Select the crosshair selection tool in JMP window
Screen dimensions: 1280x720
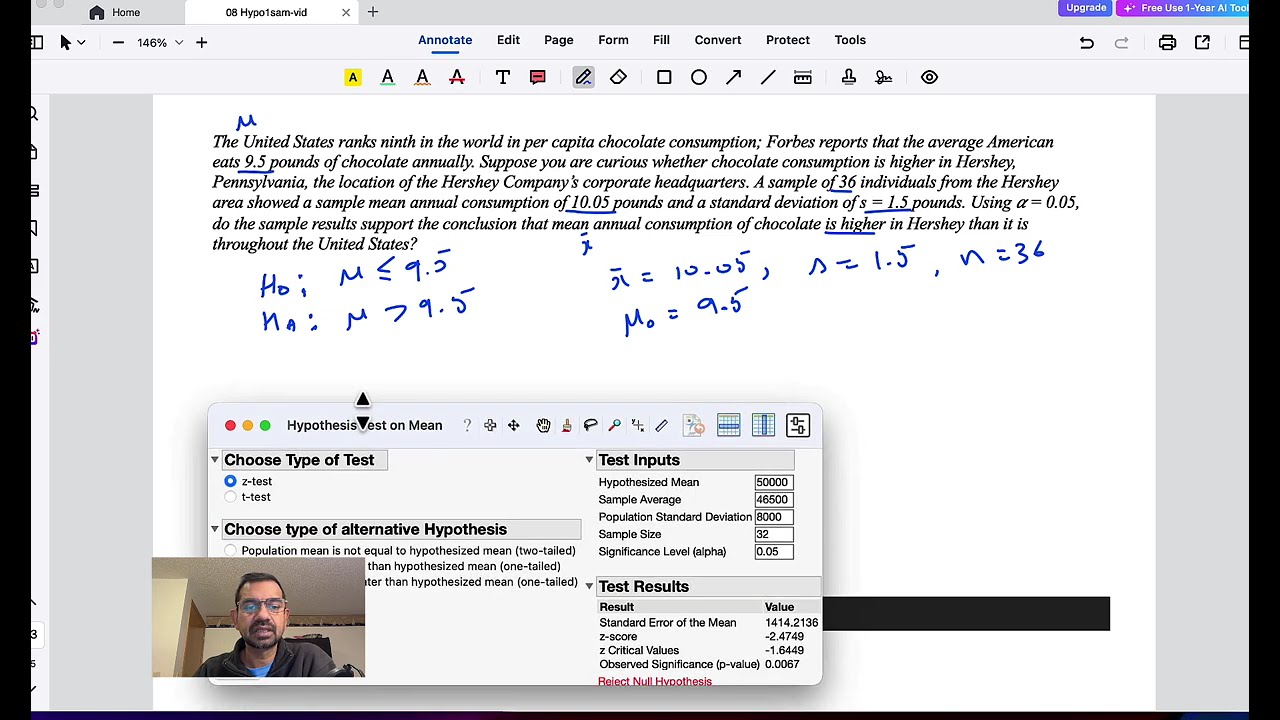pyautogui.click(x=490, y=425)
